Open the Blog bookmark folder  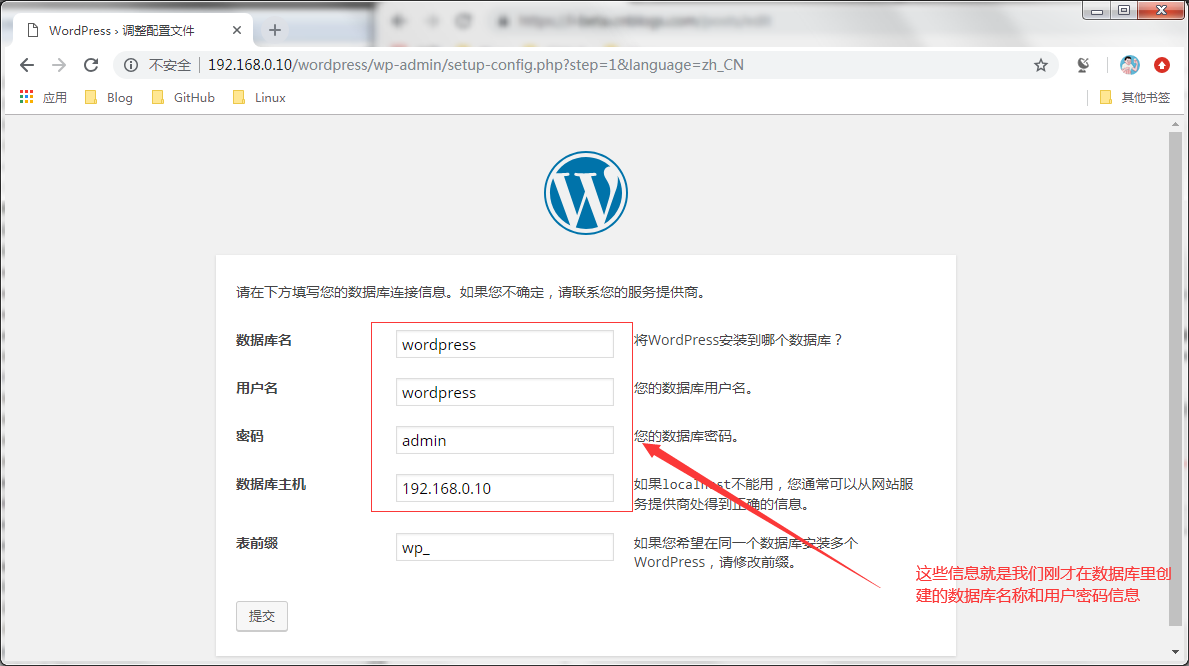[108, 97]
